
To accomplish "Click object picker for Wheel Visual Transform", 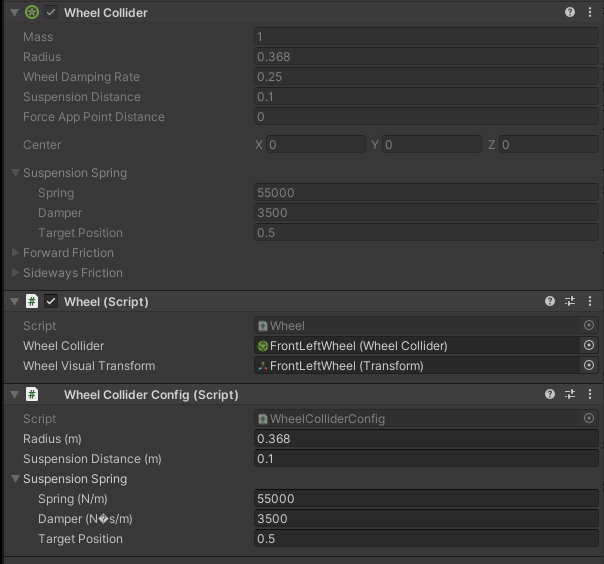I will (x=589, y=365).
